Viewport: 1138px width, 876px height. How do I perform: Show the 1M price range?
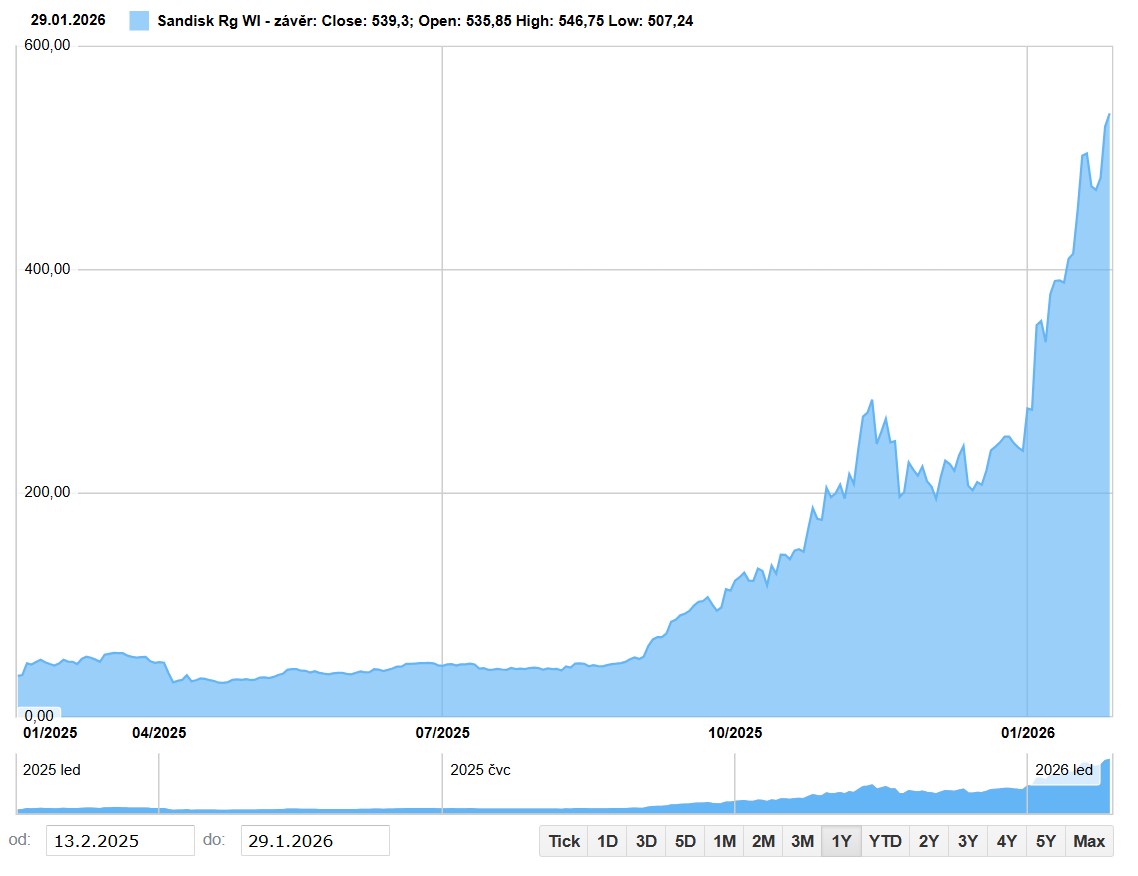click(724, 841)
